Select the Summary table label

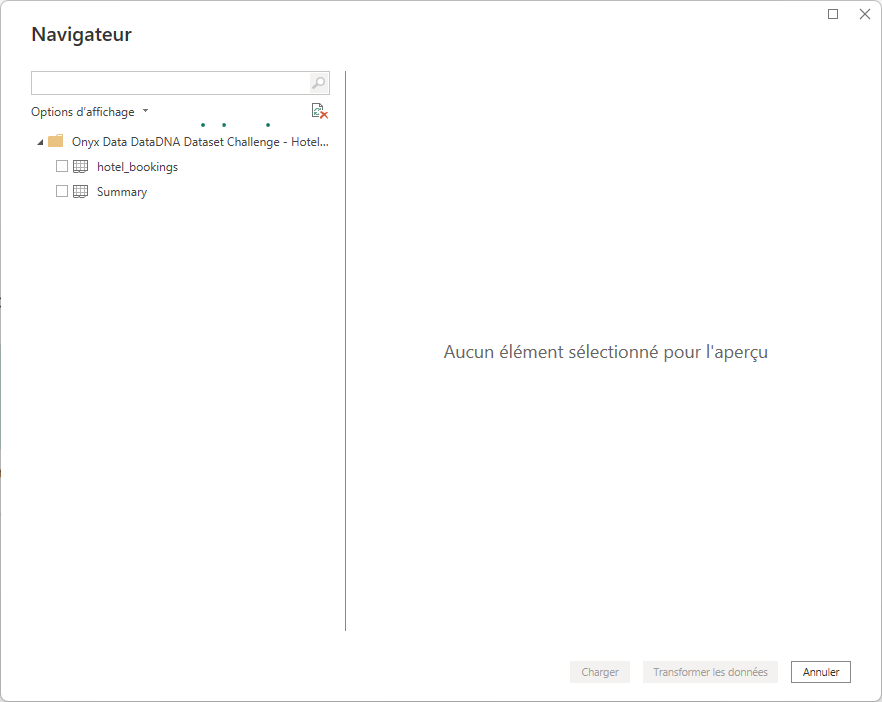click(122, 192)
